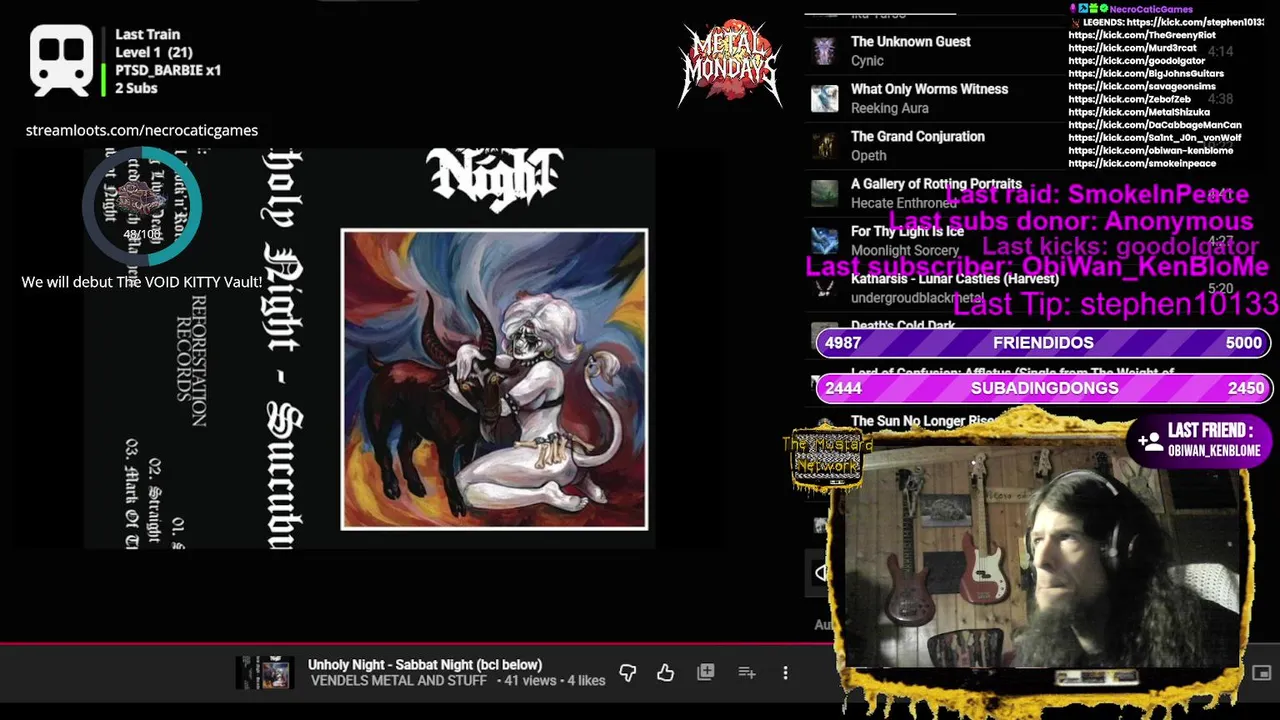Open artist Cynic in the queue
This screenshot has height=720, width=1280.
click(x=867, y=61)
